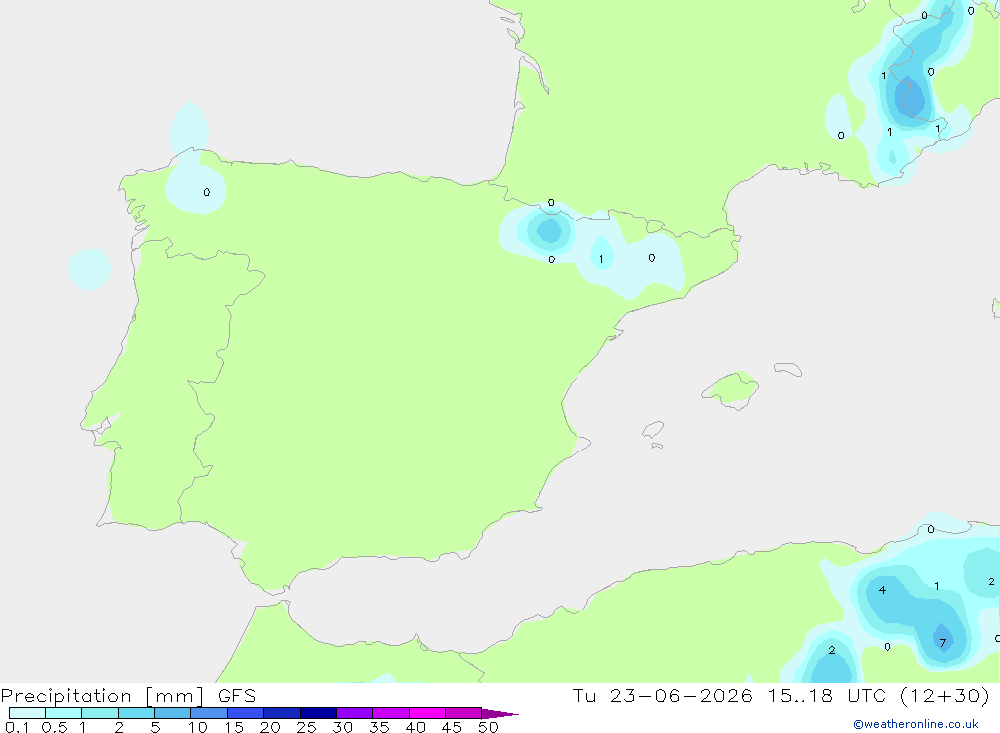Click the '50' legend scale label
Image resolution: width=1000 pixels, height=733 pixels.
coord(488,727)
